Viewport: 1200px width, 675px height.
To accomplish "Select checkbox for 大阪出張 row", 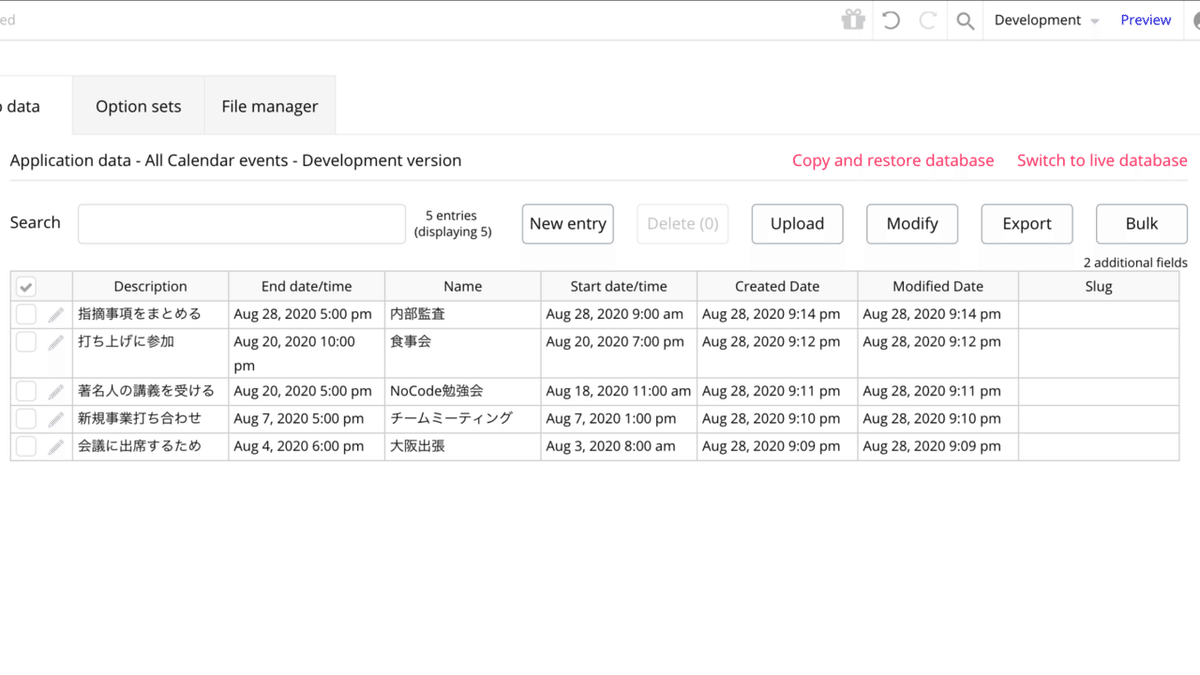I will point(26,446).
